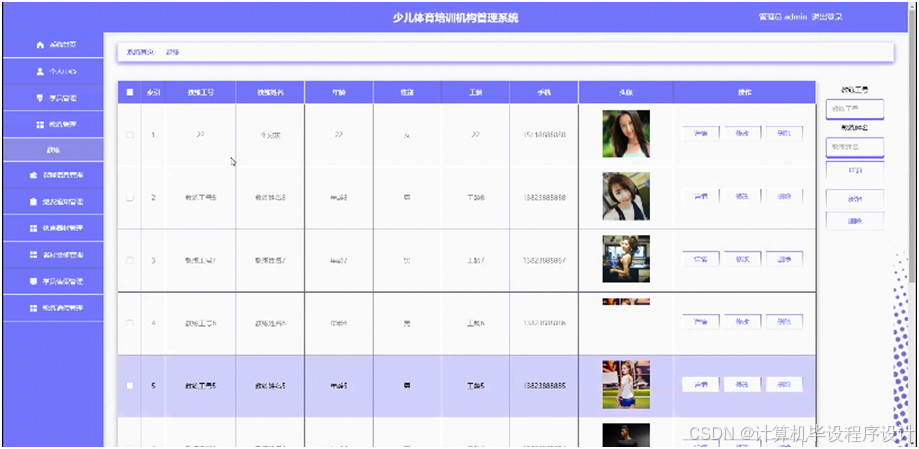Viewport: 919px width, 449px height.
Task: Open 系统首页 via the home icon
Action: (40, 45)
